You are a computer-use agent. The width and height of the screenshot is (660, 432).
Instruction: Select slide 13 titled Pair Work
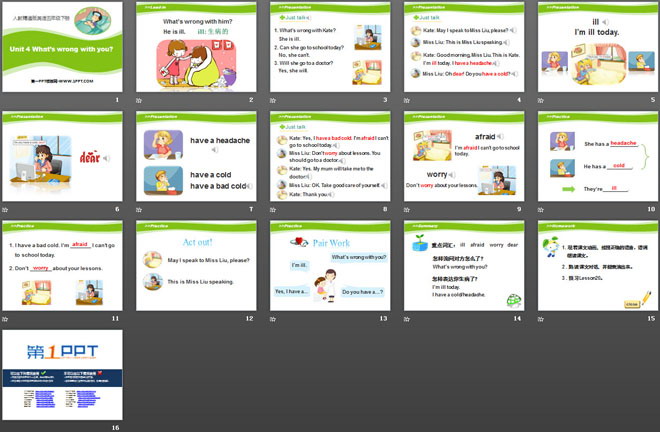point(330,266)
